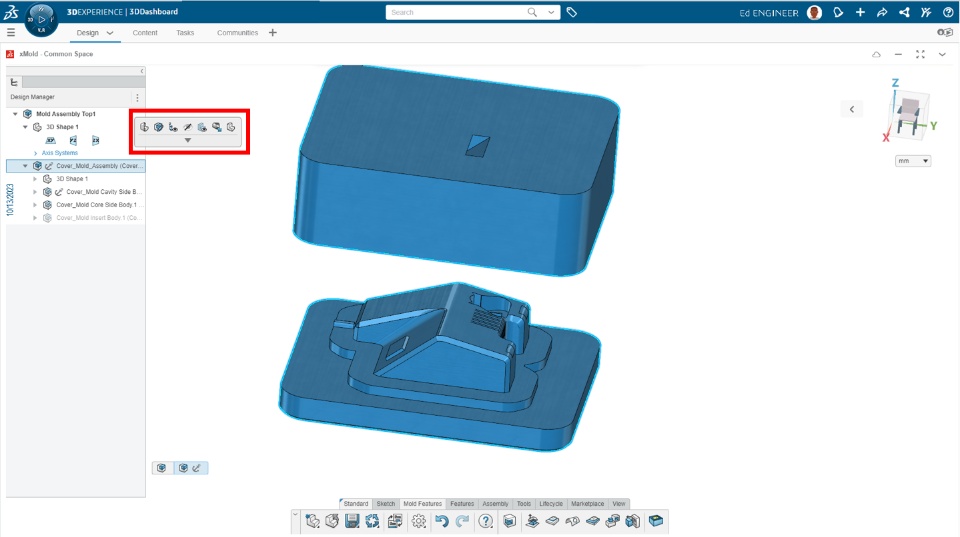Click the blue cube icon in context toolbar

pos(159,127)
